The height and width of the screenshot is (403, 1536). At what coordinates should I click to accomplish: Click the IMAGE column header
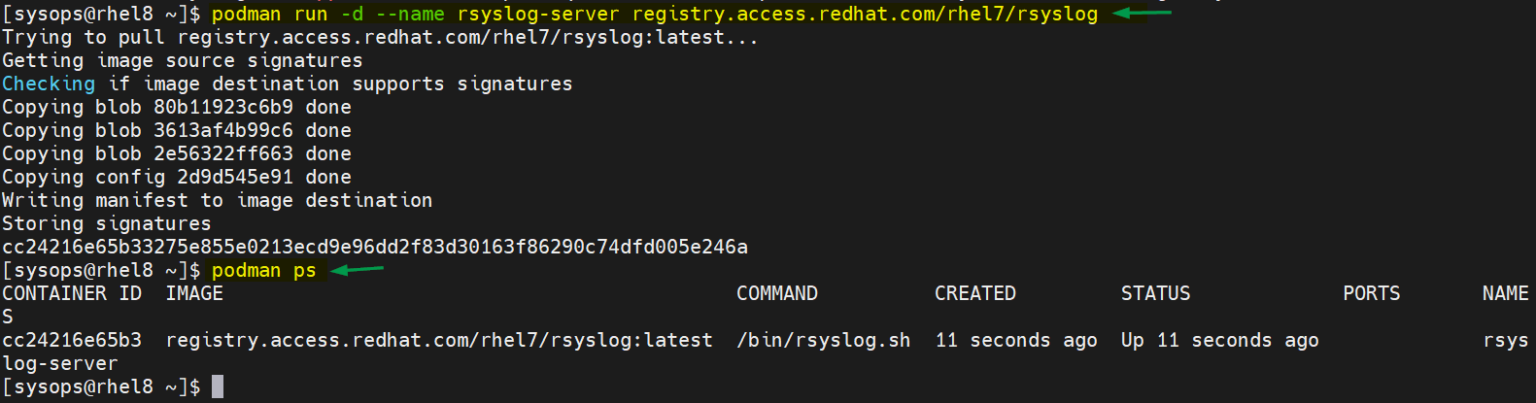tap(195, 294)
